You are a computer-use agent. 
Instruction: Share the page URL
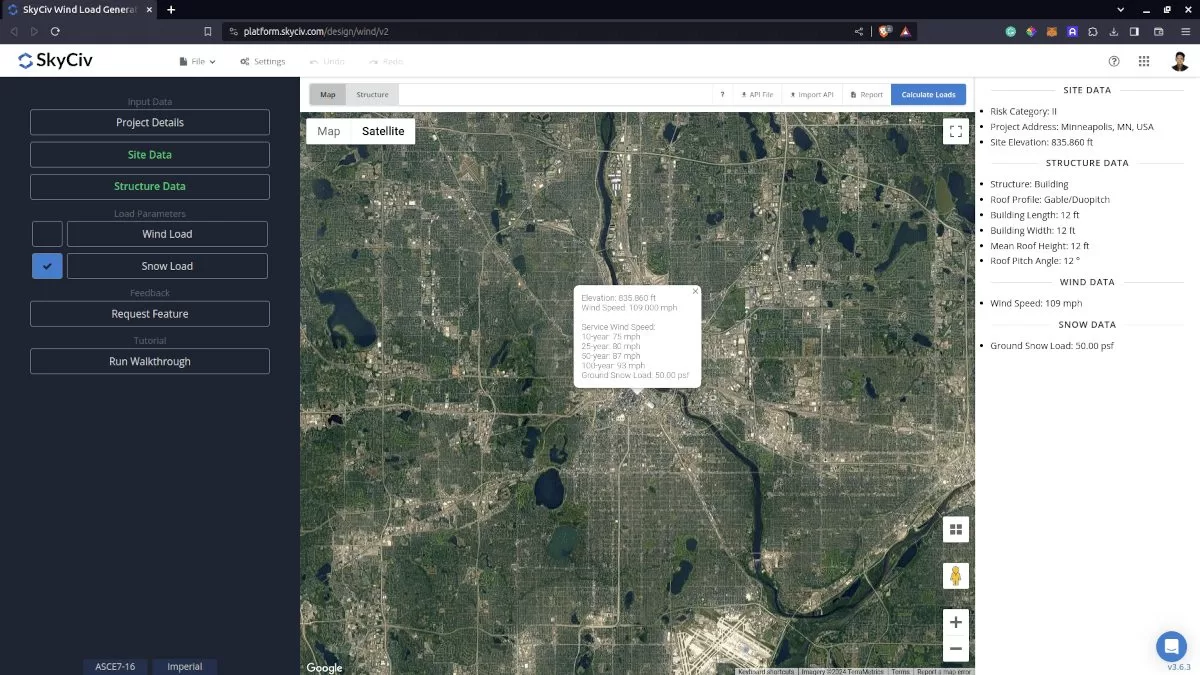point(858,31)
